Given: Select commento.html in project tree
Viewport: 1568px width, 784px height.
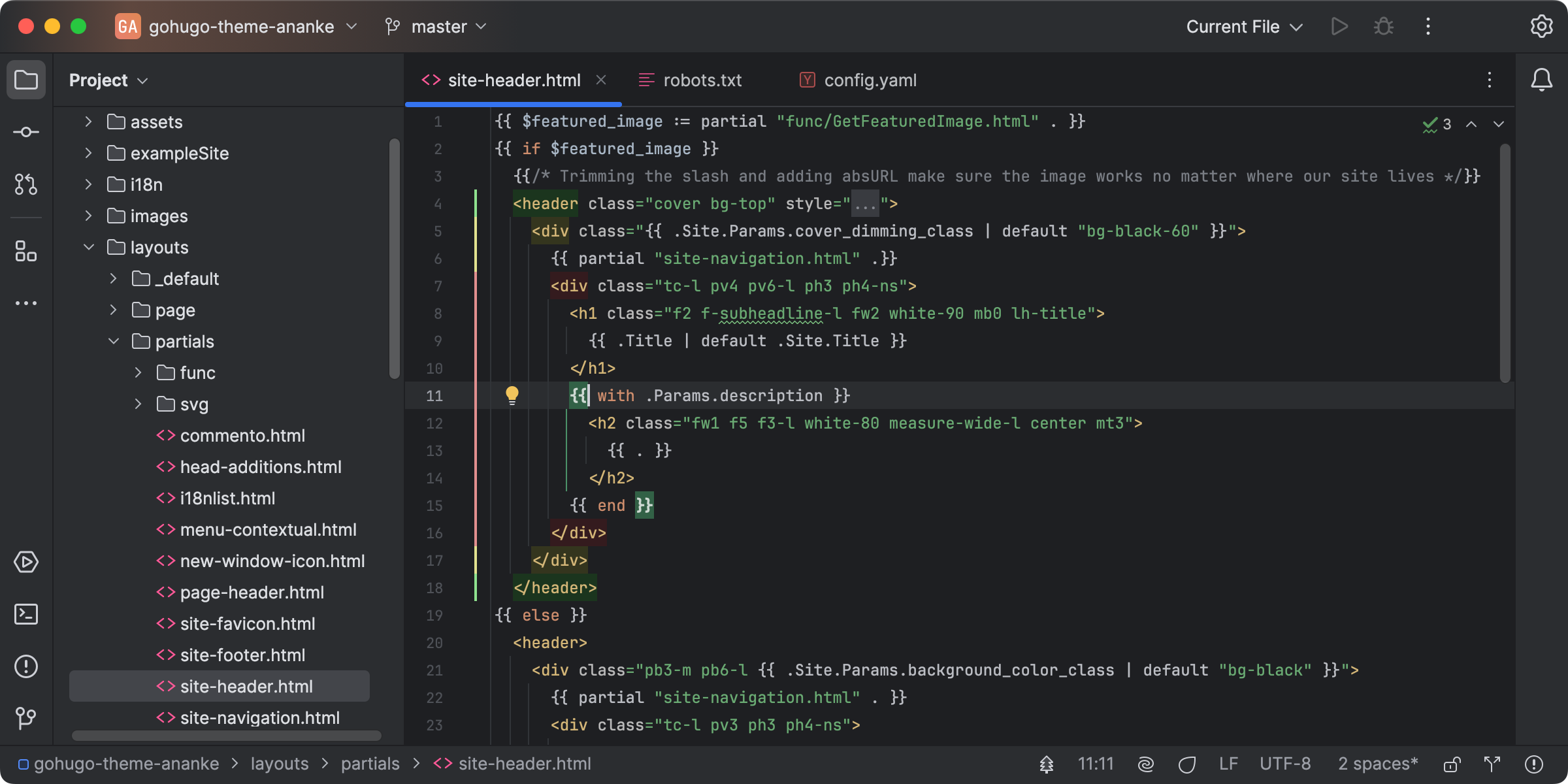Looking at the screenshot, I should coord(231,435).
